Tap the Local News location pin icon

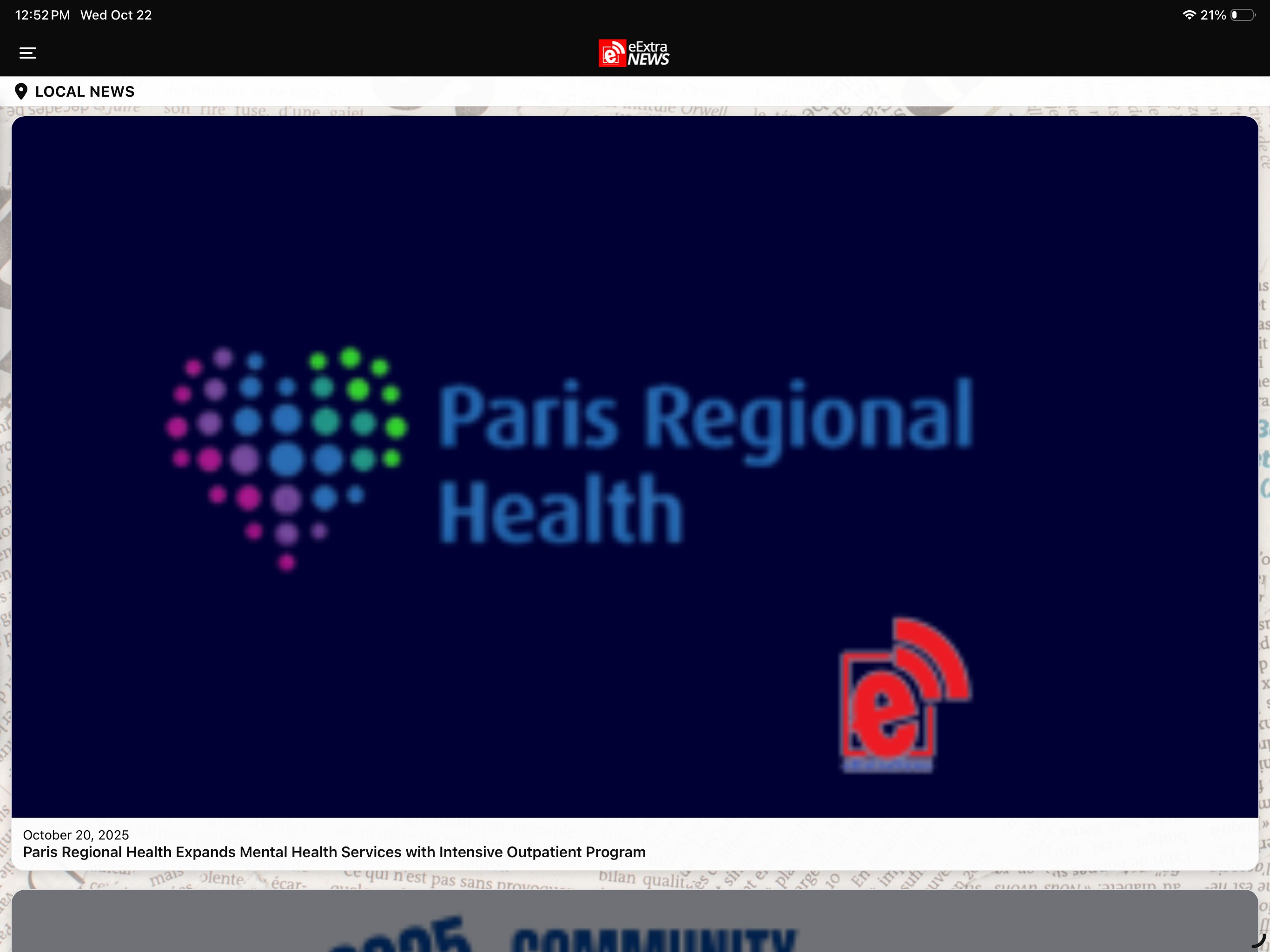pos(21,91)
